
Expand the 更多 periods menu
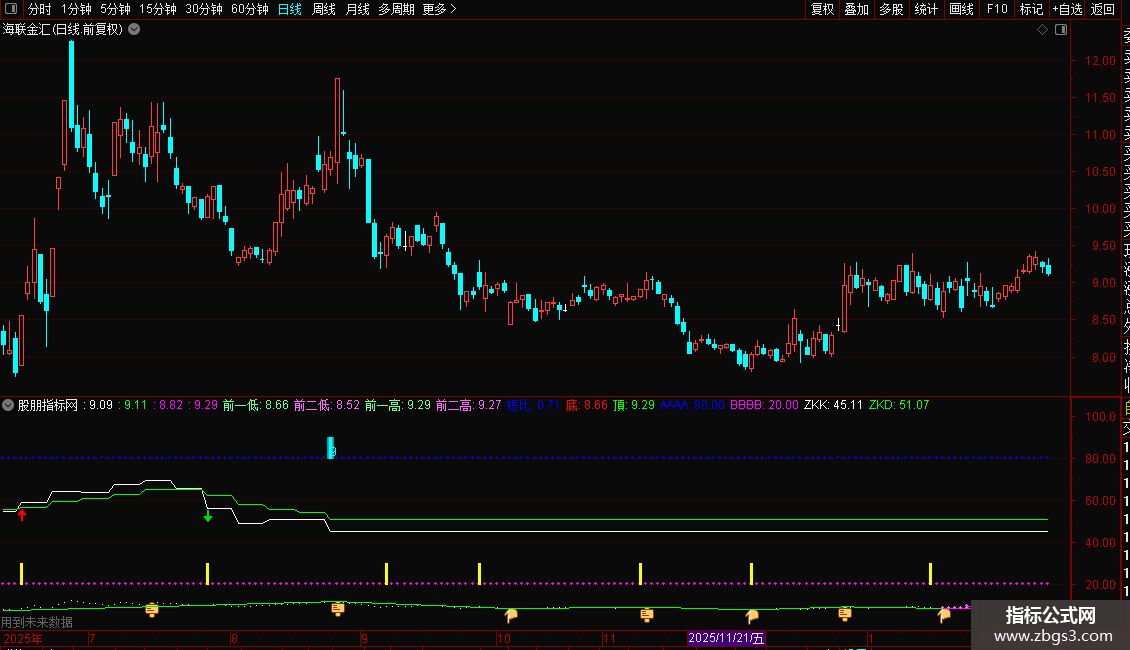tap(440, 9)
